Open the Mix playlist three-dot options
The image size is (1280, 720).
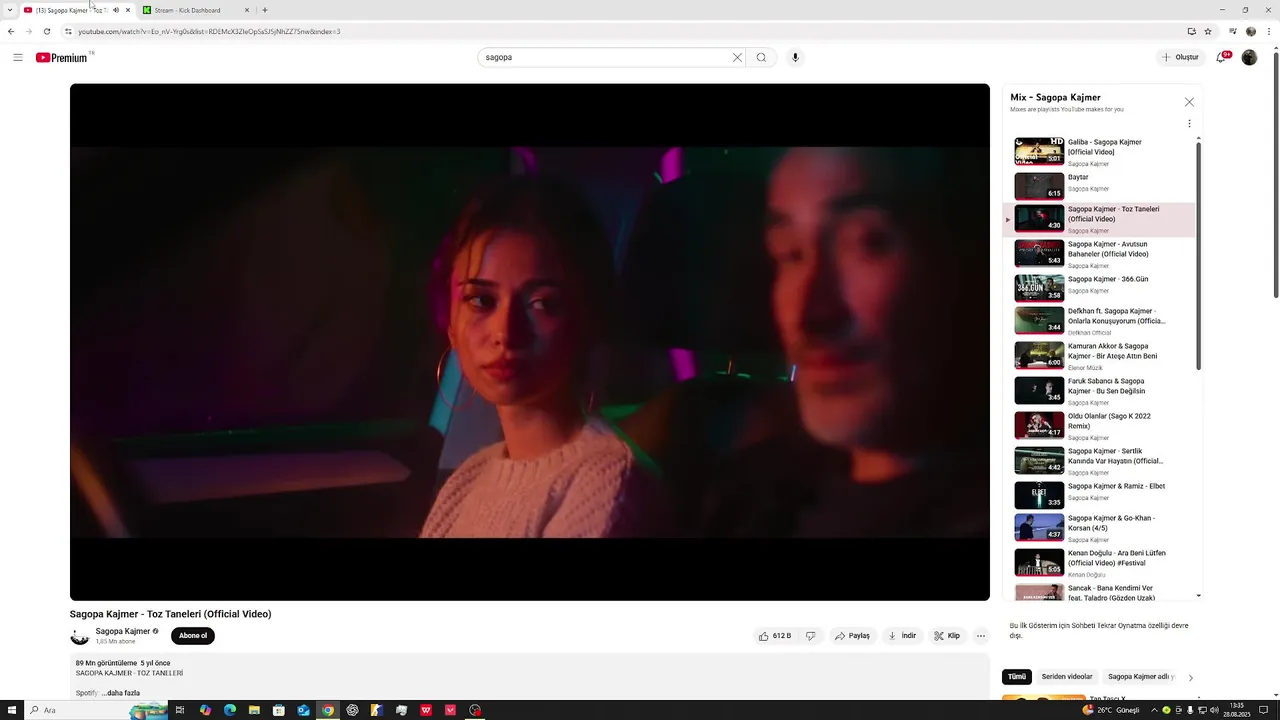pos(1189,124)
